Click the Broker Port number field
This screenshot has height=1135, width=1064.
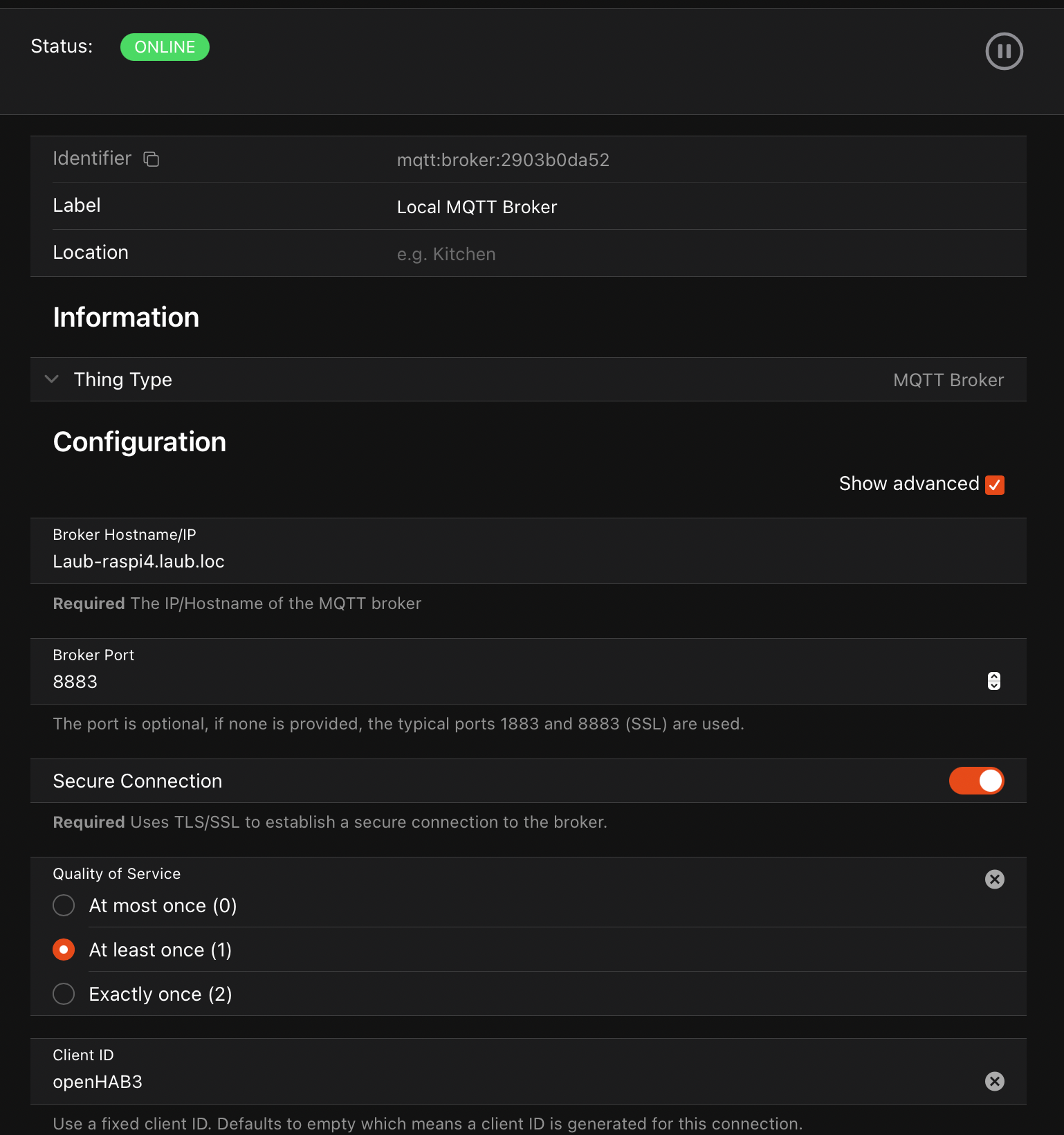click(484, 682)
